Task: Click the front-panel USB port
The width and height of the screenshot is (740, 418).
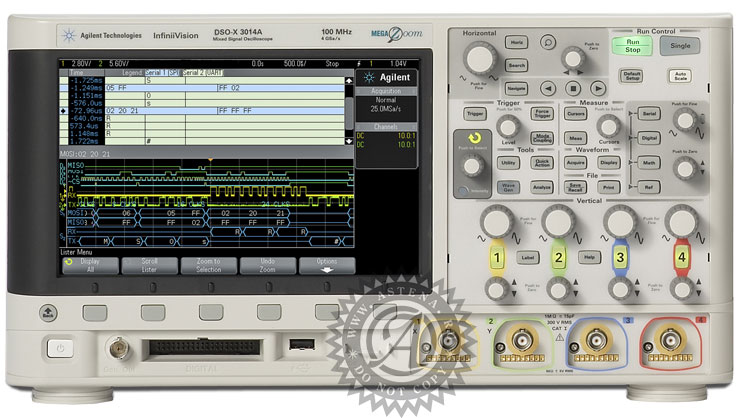Action: (302, 344)
